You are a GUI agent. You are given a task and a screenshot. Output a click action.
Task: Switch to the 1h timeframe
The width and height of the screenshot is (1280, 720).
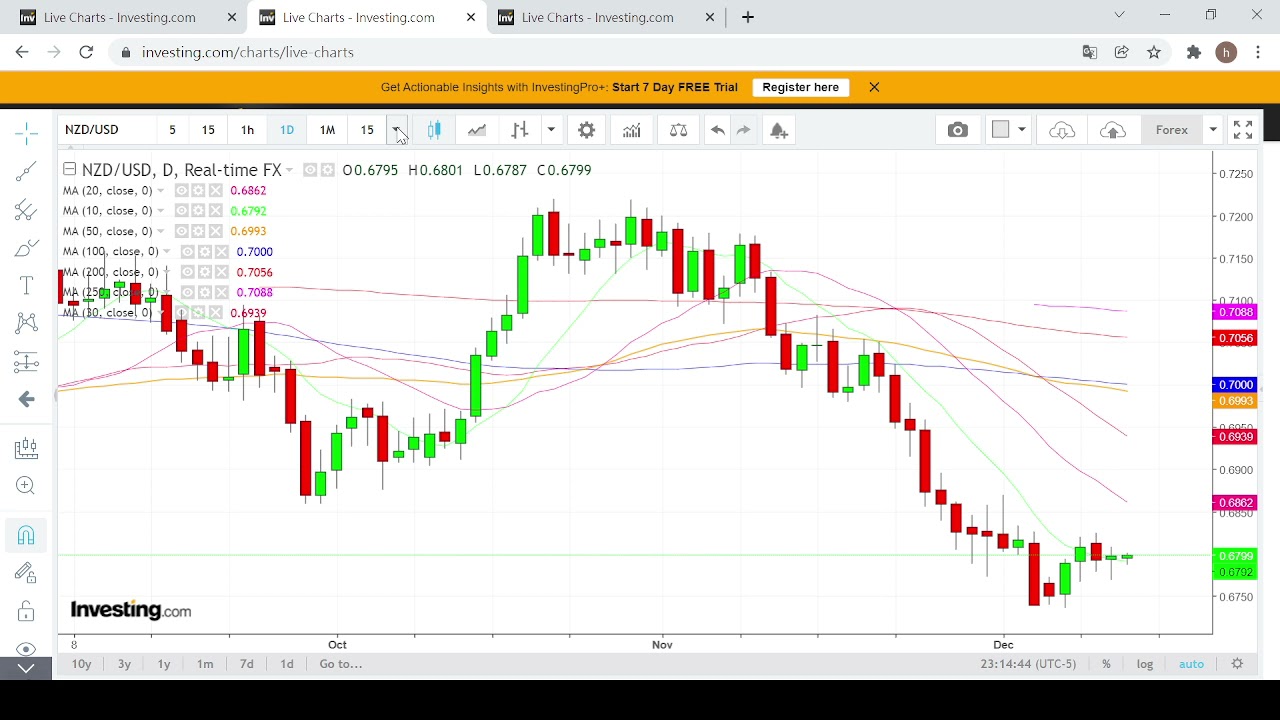(x=247, y=130)
